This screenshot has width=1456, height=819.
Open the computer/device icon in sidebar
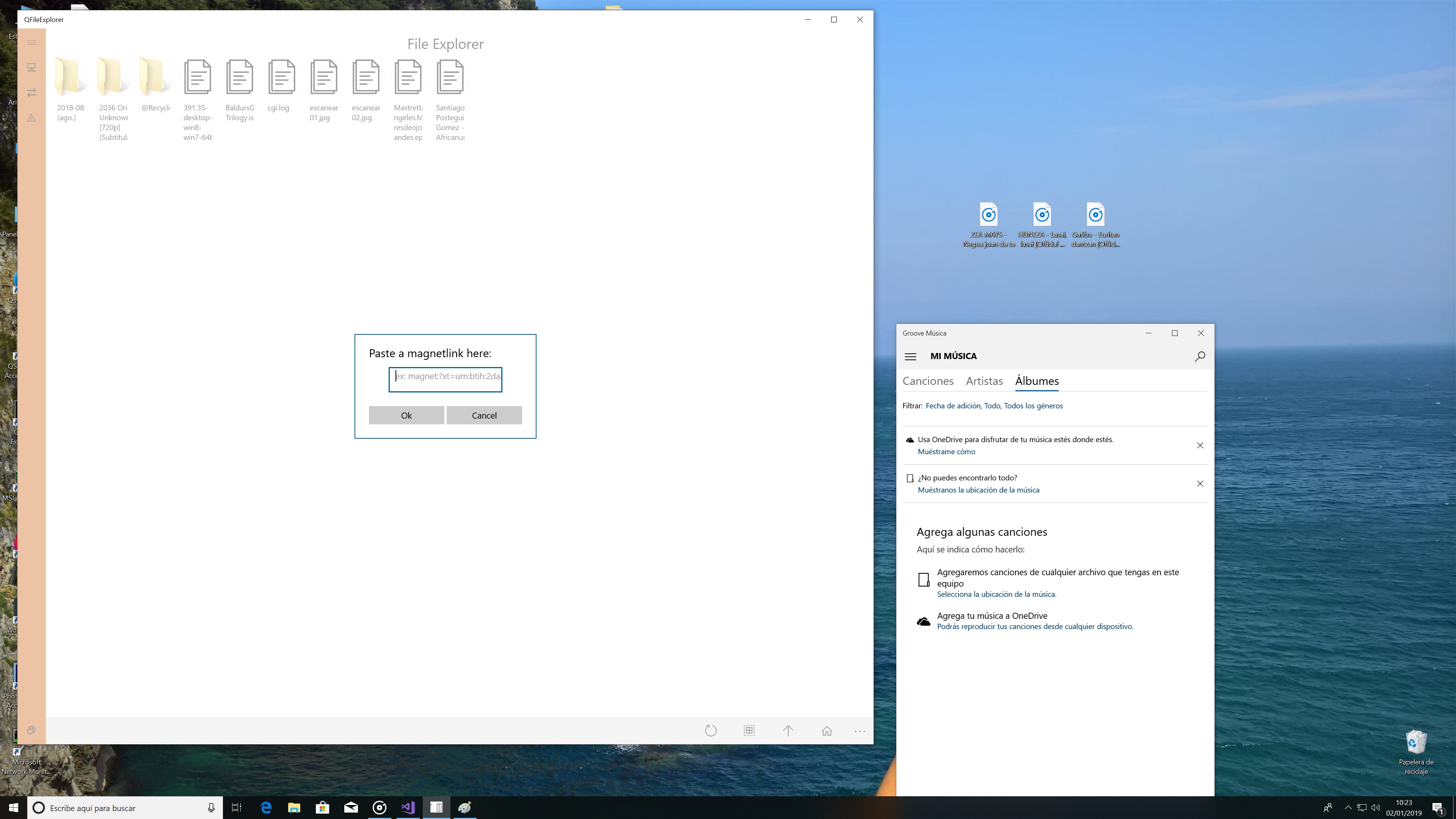coord(31,68)
